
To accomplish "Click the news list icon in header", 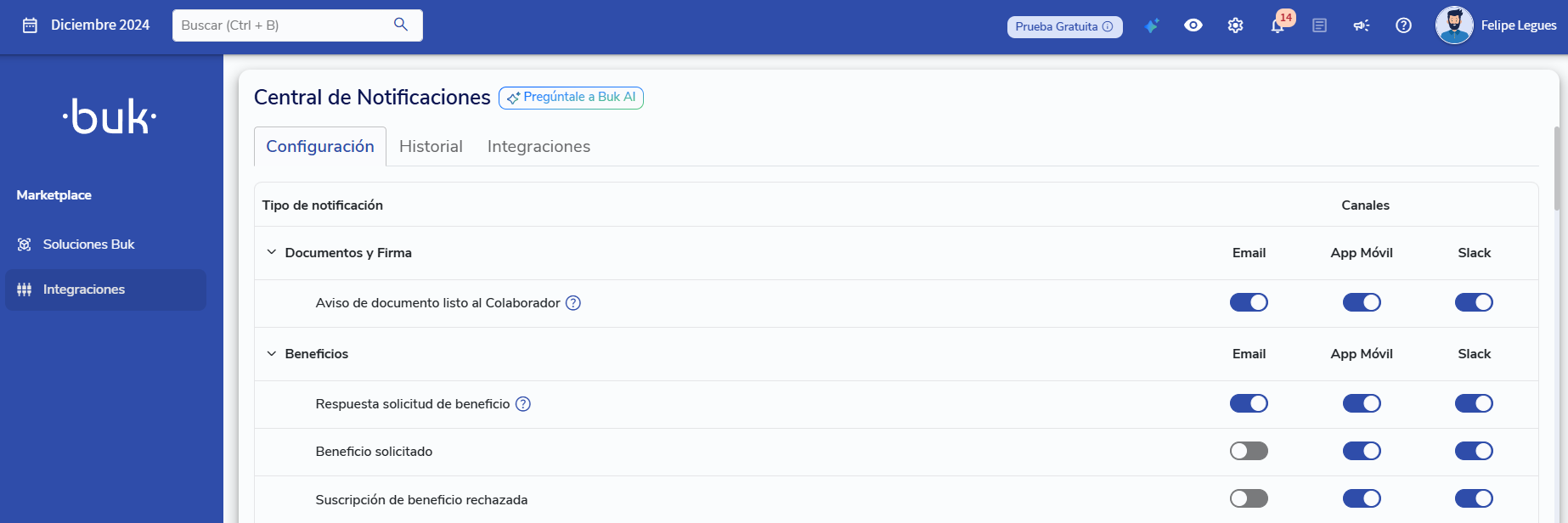I will coord(1319,25).
